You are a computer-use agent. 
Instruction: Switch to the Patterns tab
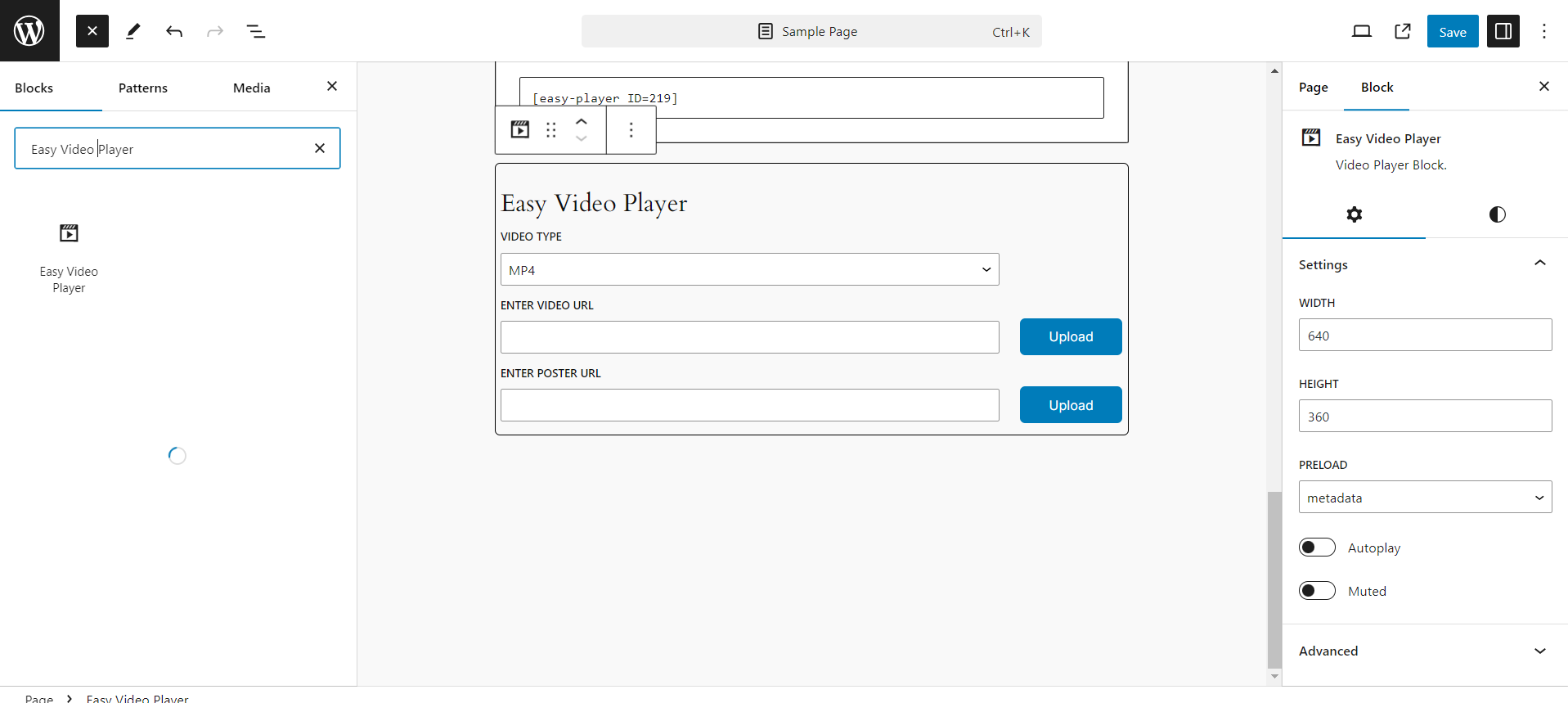coord(143,88)
